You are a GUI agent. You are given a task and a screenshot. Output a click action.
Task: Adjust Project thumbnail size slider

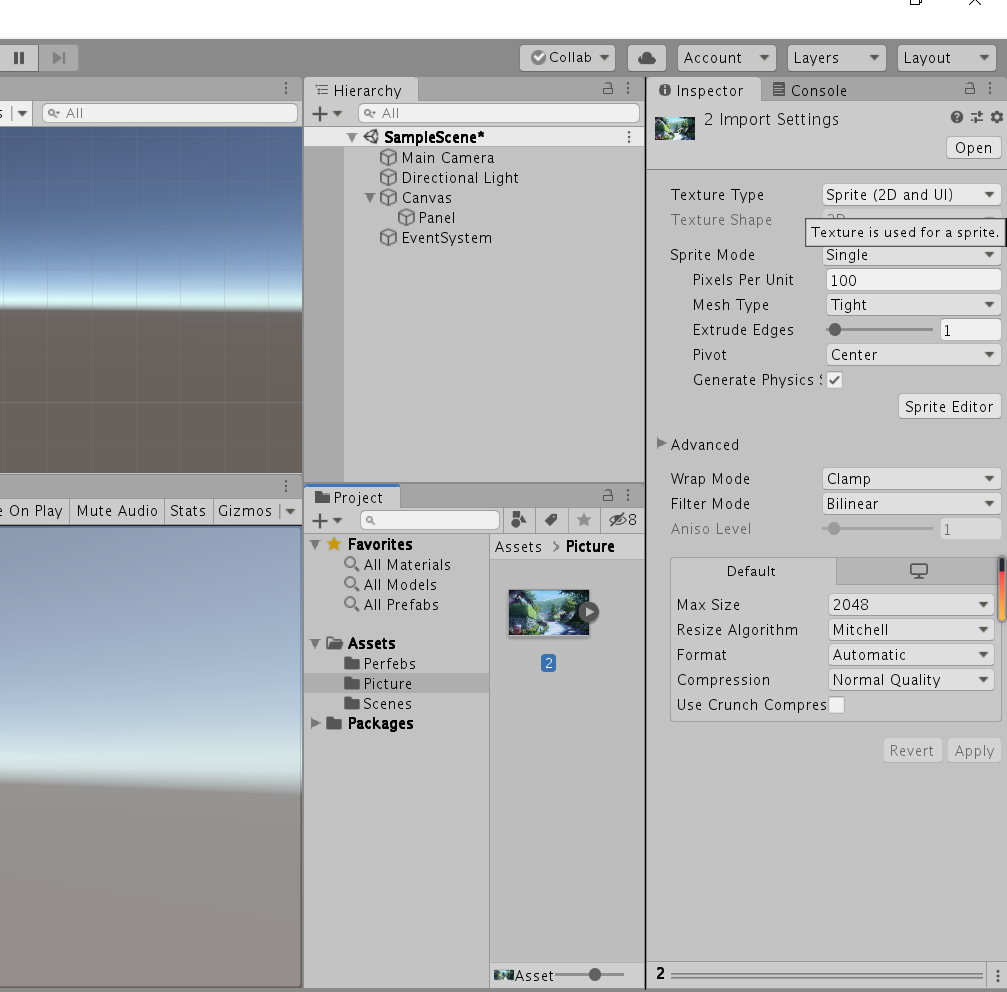click(595, 975)
